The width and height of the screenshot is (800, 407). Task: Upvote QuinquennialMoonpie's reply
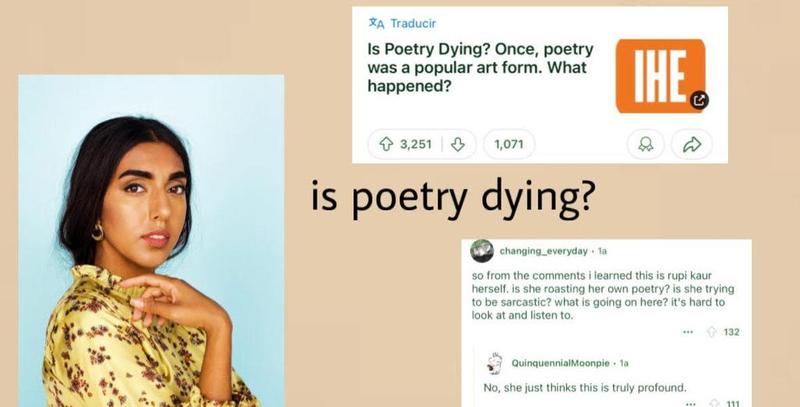pos(712,402)
